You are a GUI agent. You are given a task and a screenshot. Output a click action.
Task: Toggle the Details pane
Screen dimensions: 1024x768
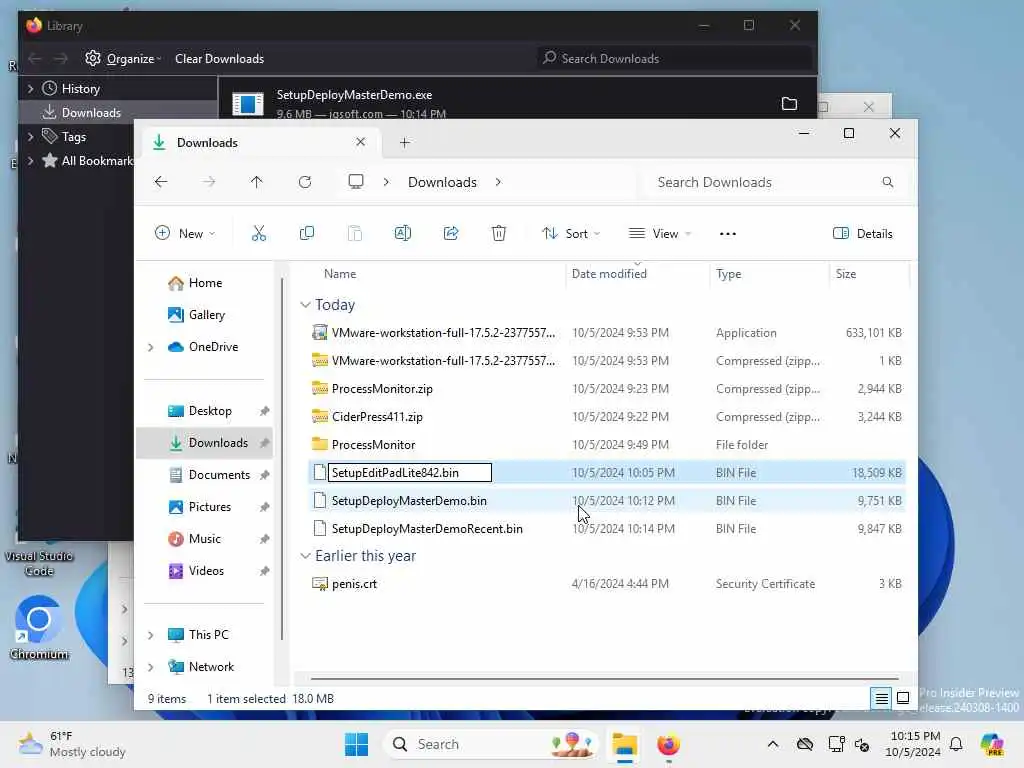coord(862,233)
